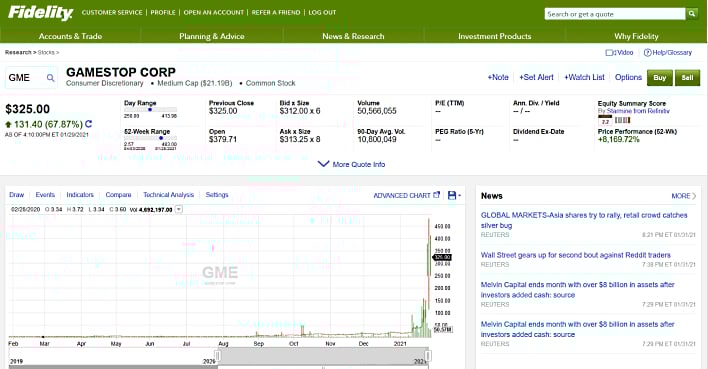Click the 320.00 current price chart marker

(442, 257)
